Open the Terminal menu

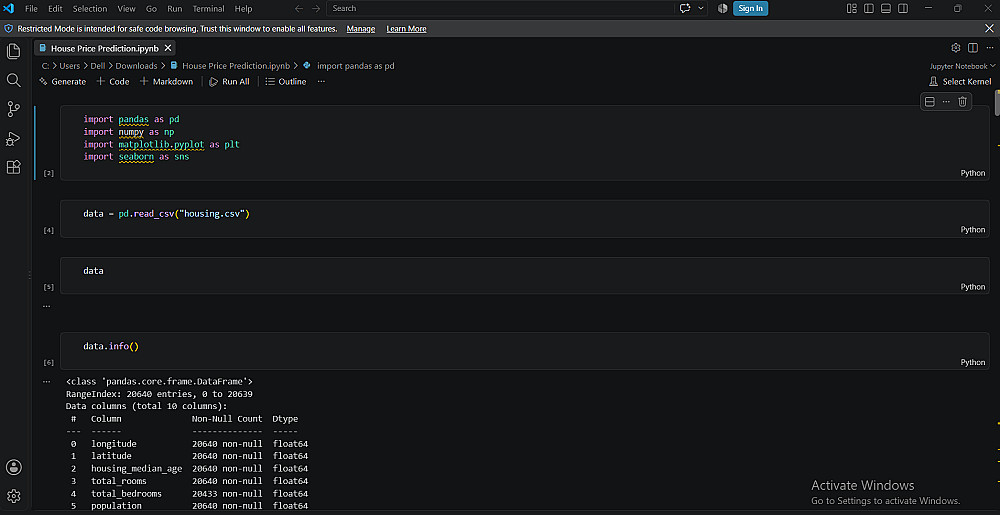pyautogui.click(x=209, y=8)
